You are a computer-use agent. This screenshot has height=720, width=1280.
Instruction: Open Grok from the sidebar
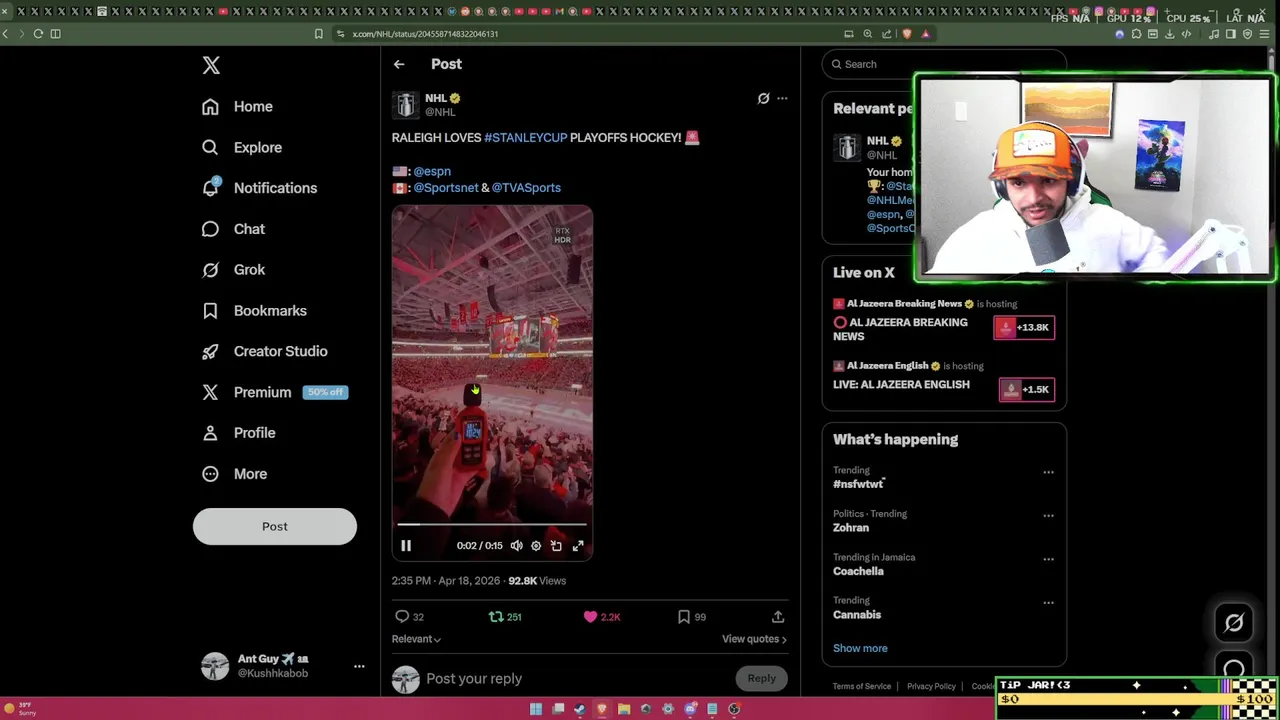coord(233,270)
